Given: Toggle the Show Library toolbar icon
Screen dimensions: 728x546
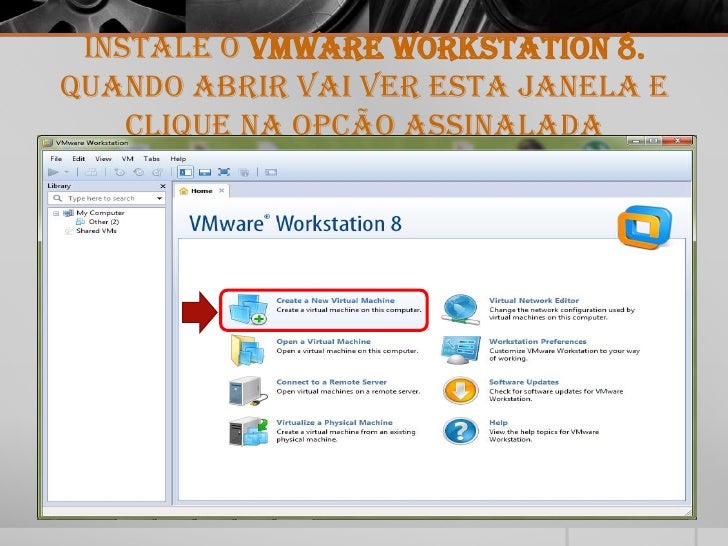Looking at the screenshot, I should click(x=186, y=172).
